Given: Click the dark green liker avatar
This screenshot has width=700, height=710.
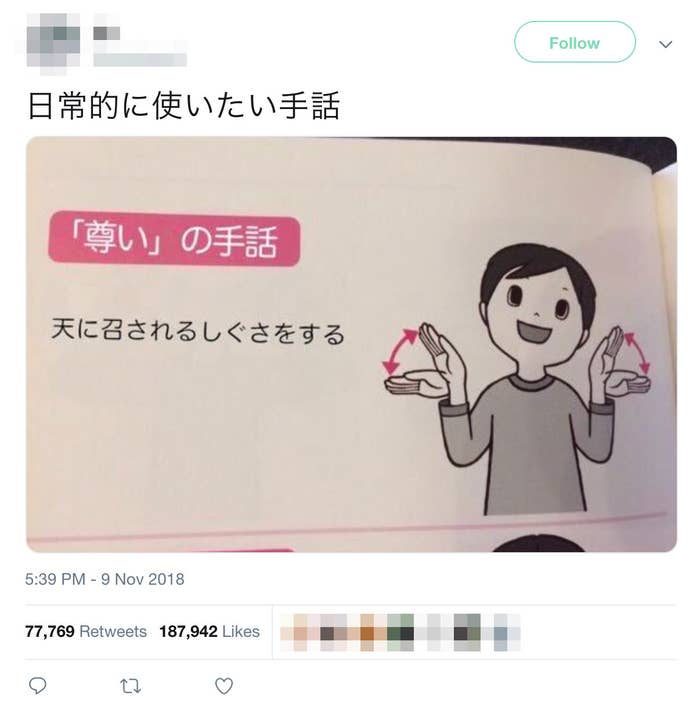Looking at the screenshot, I should coord(400,633).
